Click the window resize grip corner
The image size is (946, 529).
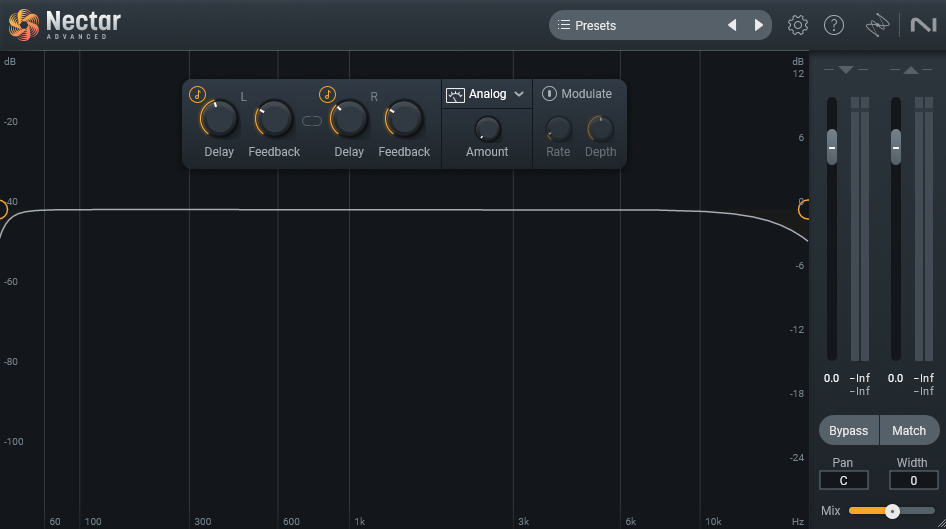click(x=941, y=524)
